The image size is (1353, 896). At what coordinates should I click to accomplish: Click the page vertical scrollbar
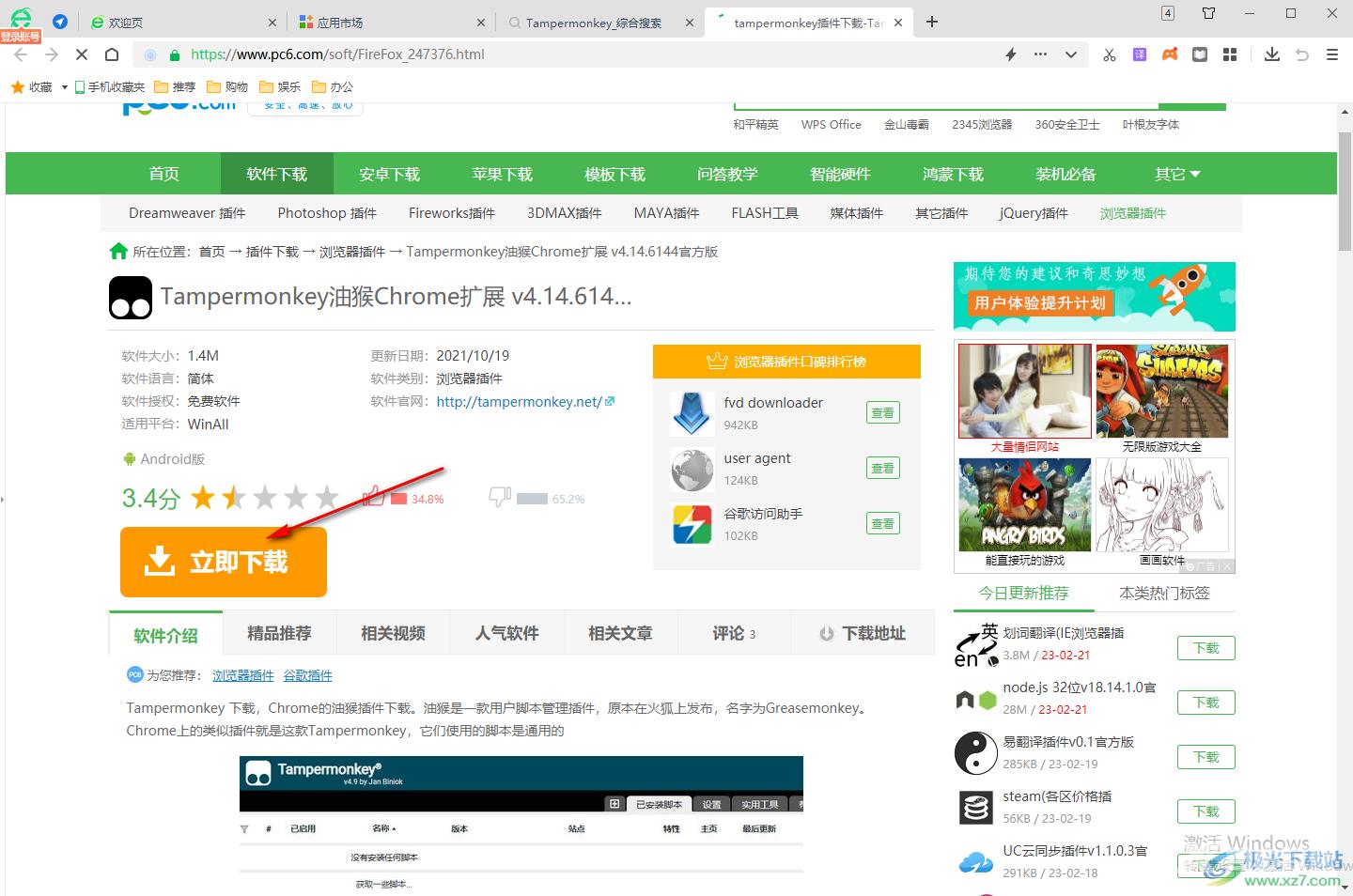(x=1345, y=191)
